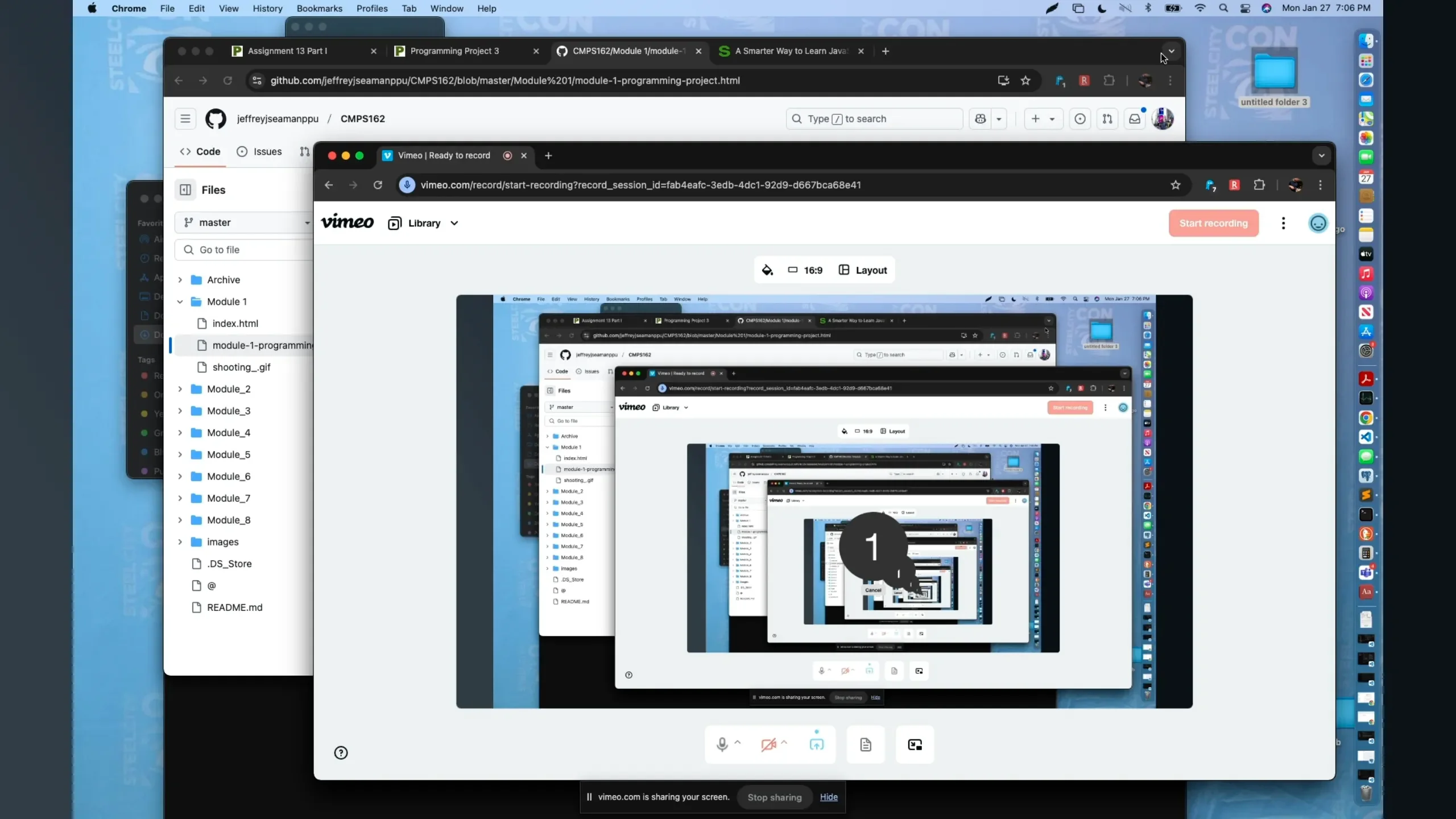
Task: Toggle the camera on in Vimeo recorder
Action: (768, 744)
